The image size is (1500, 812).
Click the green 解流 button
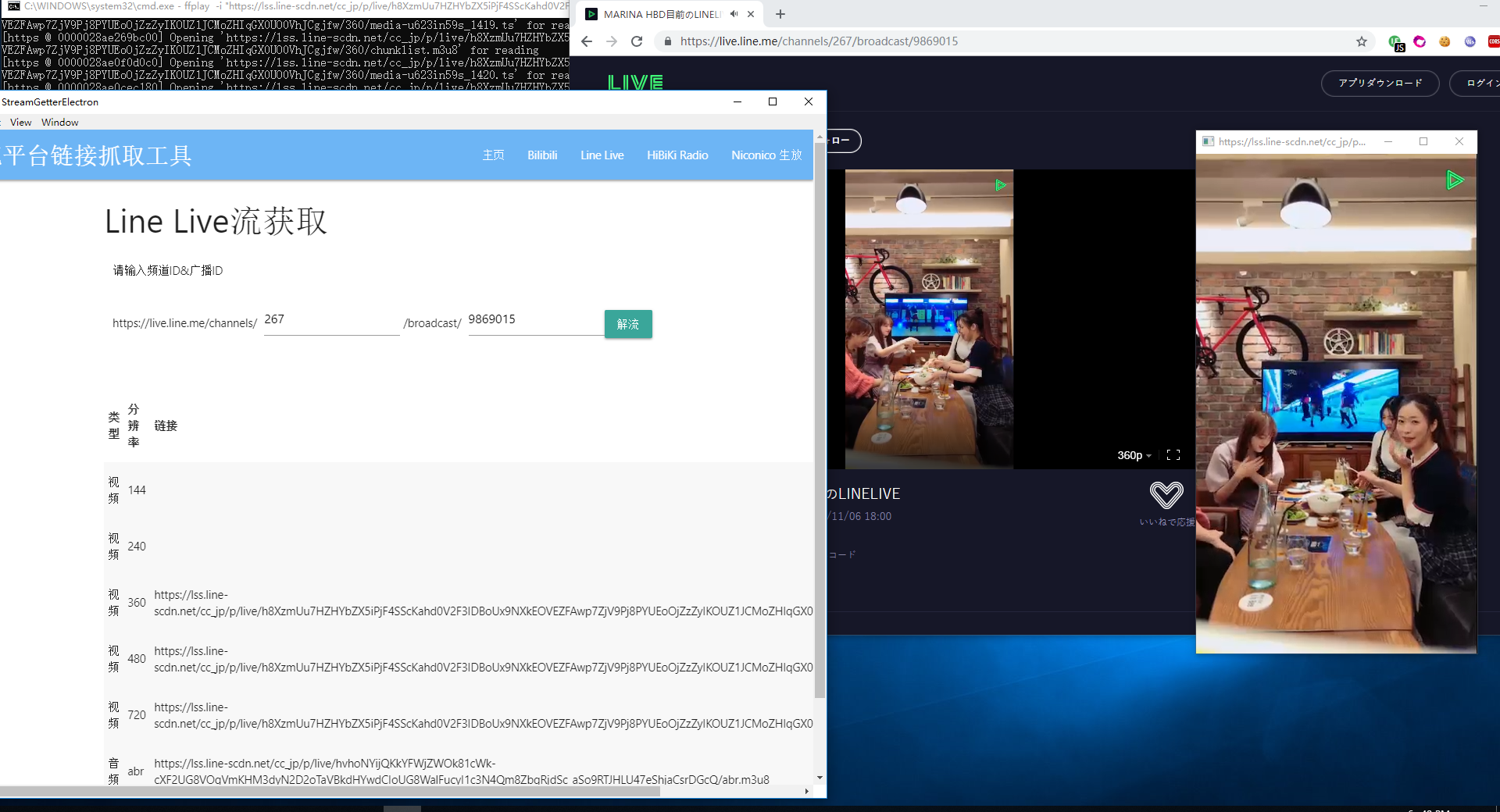click(628, 324)
